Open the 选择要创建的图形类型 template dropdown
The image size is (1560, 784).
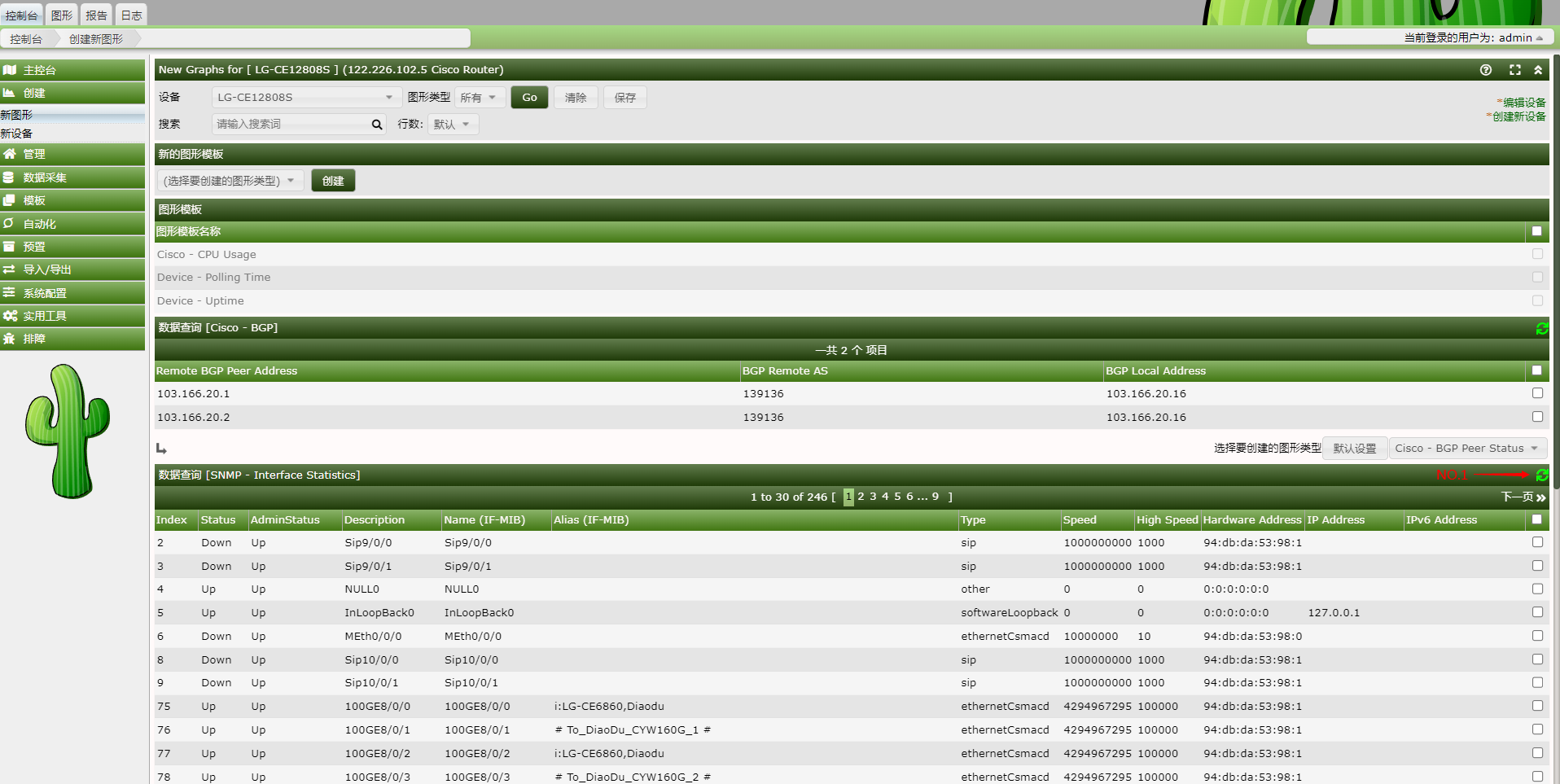pos(230,181)
